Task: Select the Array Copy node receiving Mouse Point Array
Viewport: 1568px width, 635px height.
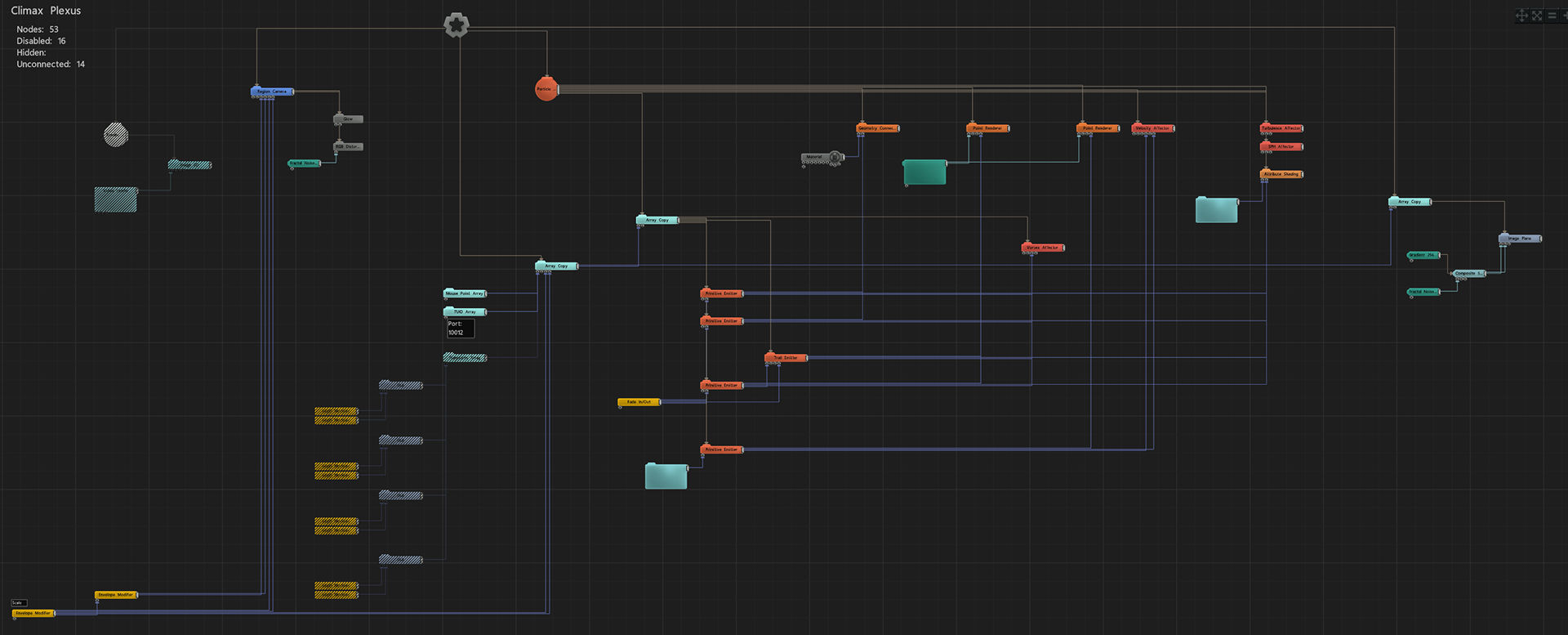Action: click(x=557, y=266)
